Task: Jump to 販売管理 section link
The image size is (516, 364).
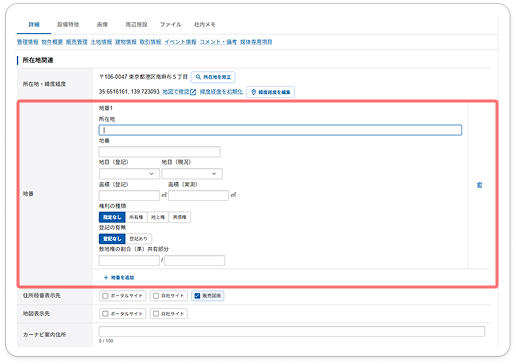Action: pos(77,42)
